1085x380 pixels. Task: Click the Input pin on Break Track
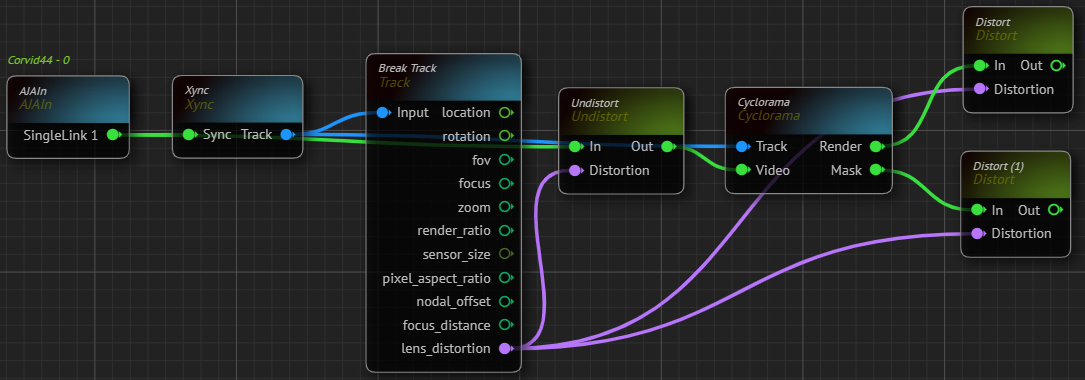point(383,112)
